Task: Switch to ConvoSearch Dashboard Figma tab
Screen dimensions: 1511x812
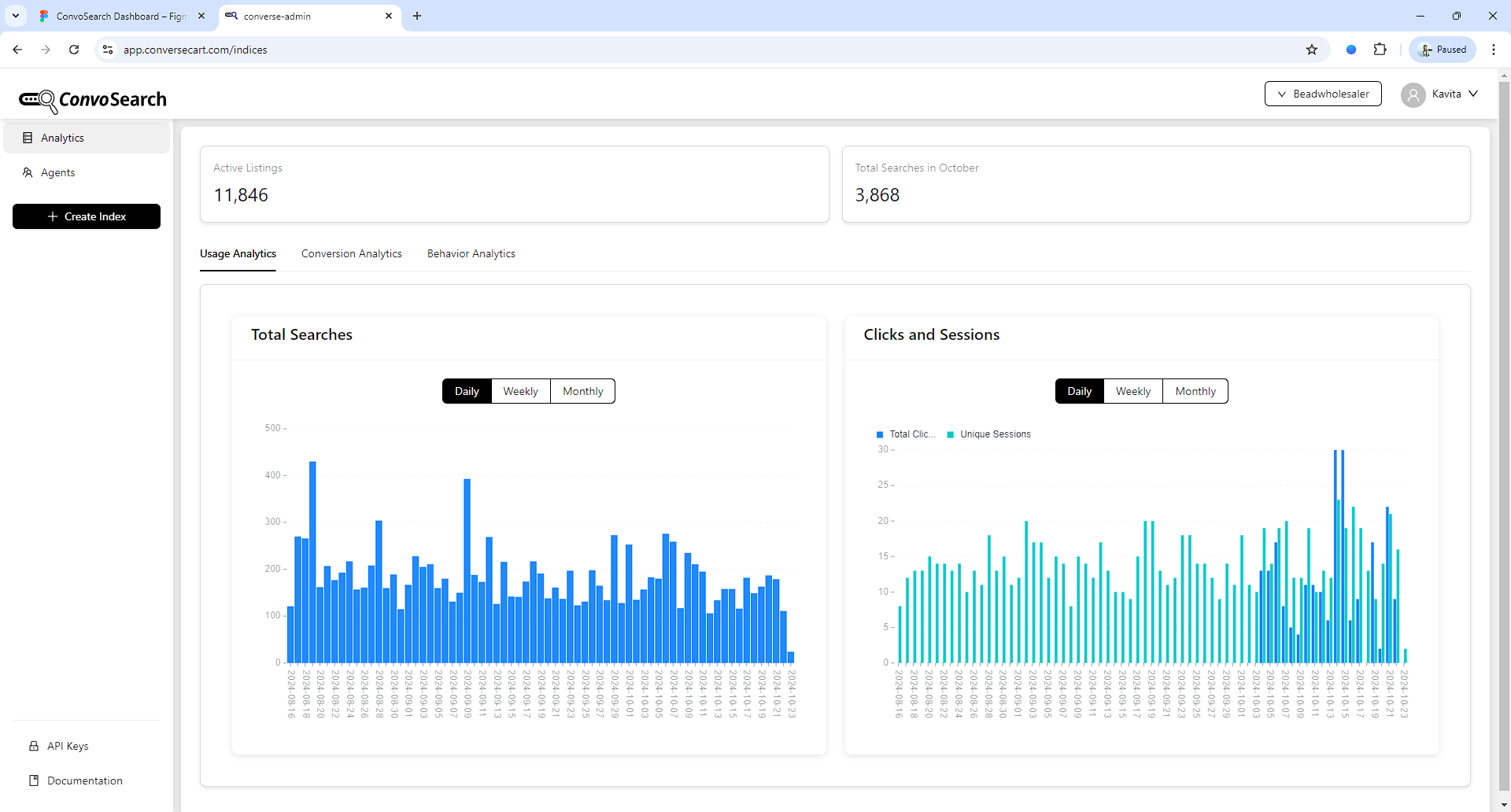Action: pos(122,16)
